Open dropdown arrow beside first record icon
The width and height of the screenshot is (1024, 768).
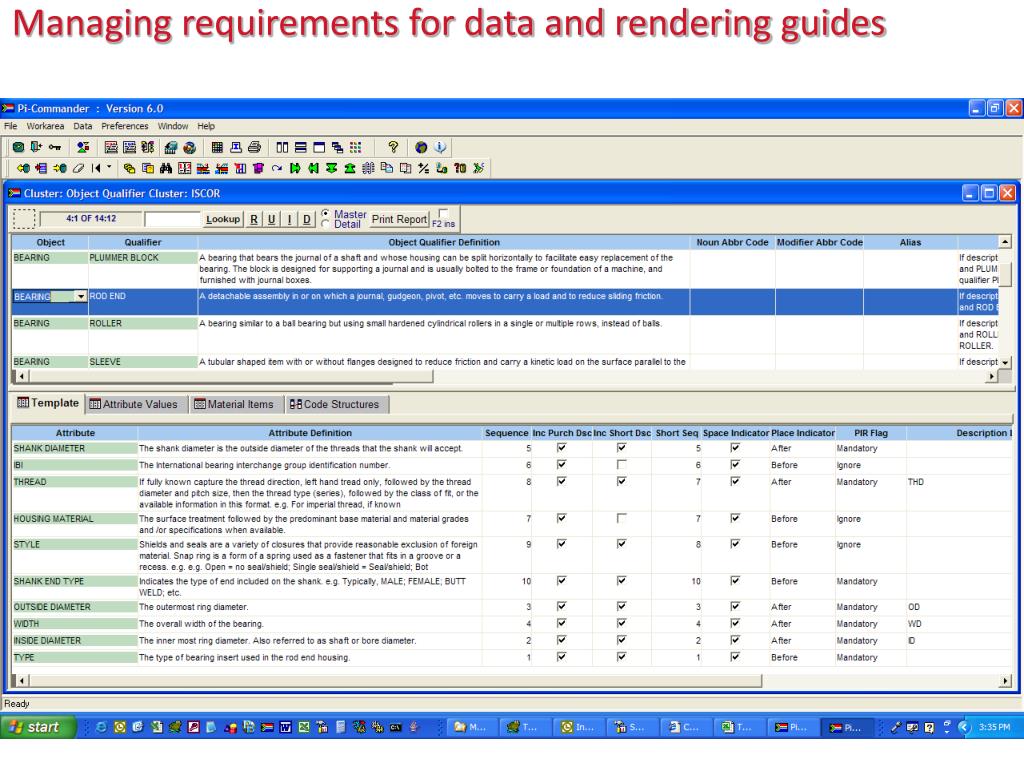(109, 167)
